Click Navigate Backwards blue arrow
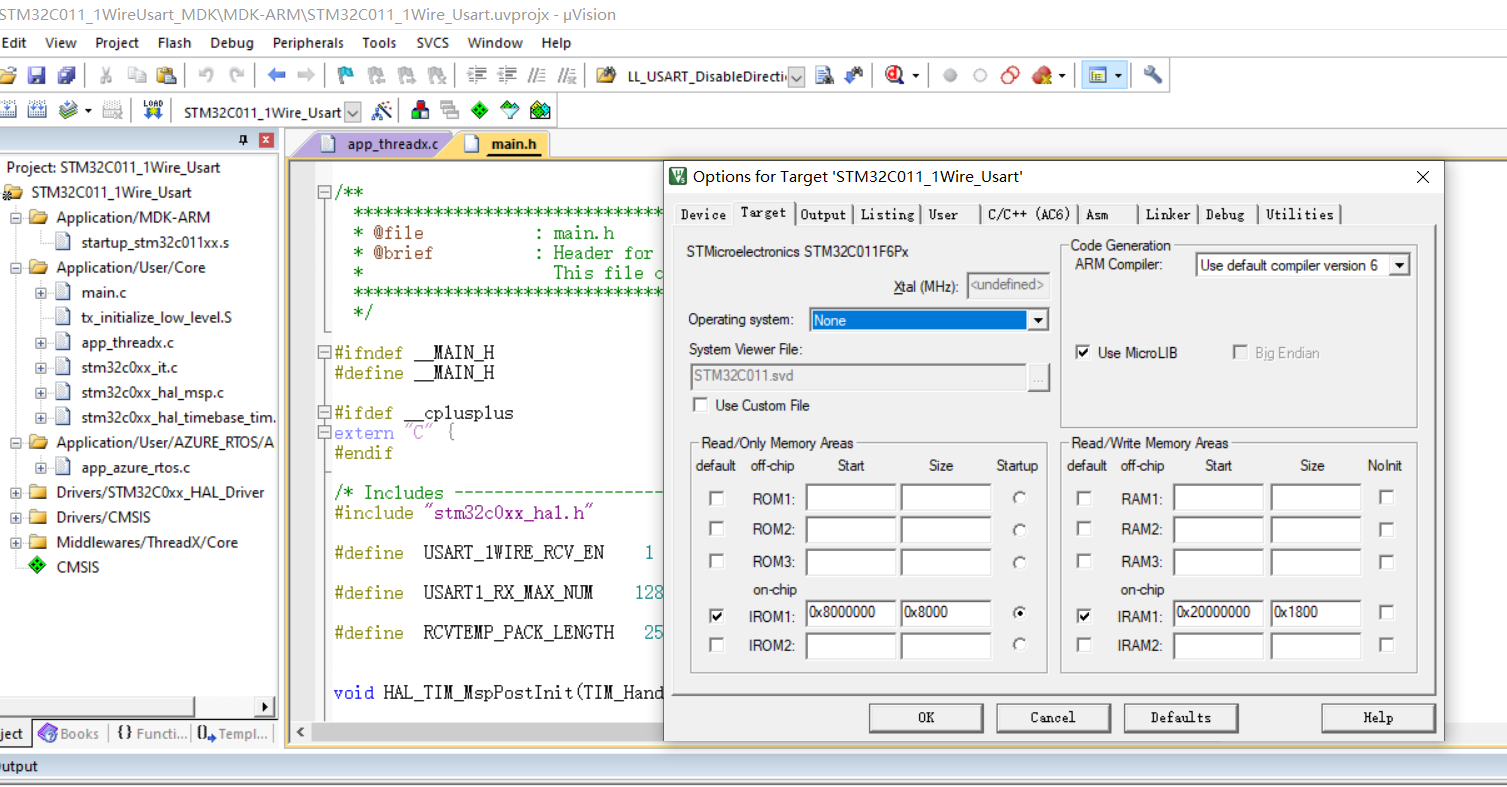Viewport: 1507px width, 787px height. coord(277,75)
